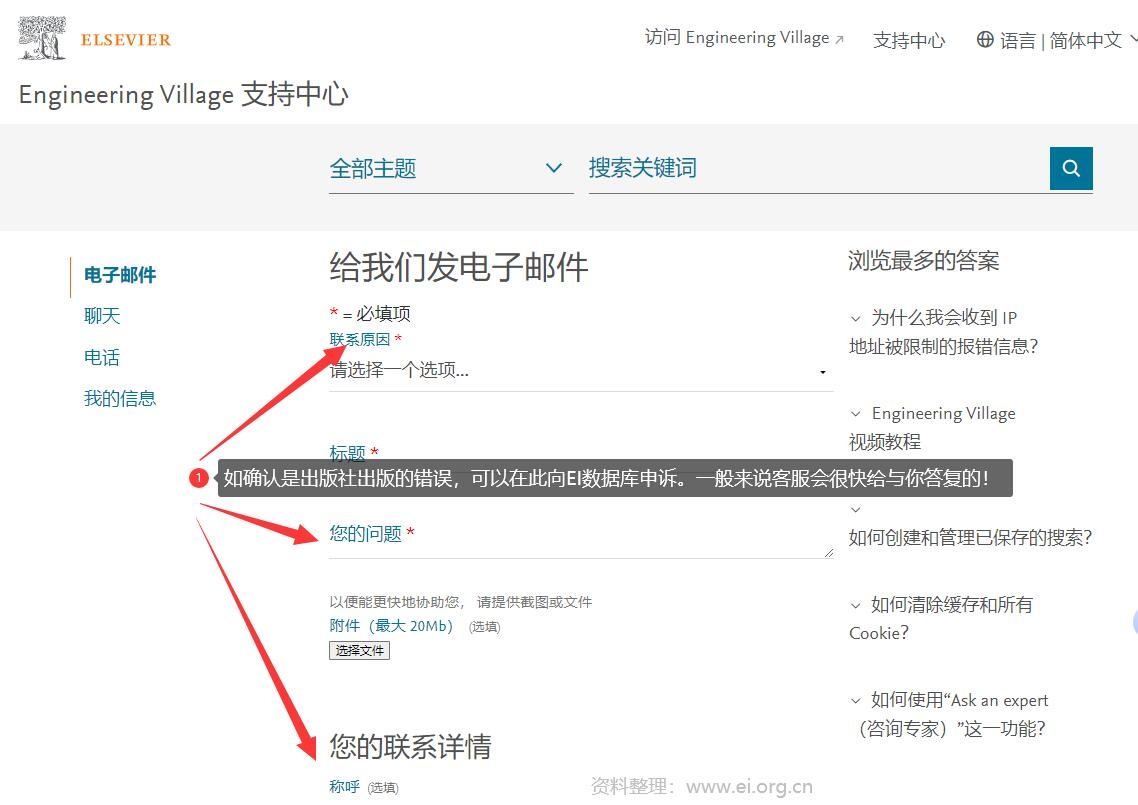Select 聊天 in the sidebar
Viewport: 1138px width, 805px height.
(102, 316)
